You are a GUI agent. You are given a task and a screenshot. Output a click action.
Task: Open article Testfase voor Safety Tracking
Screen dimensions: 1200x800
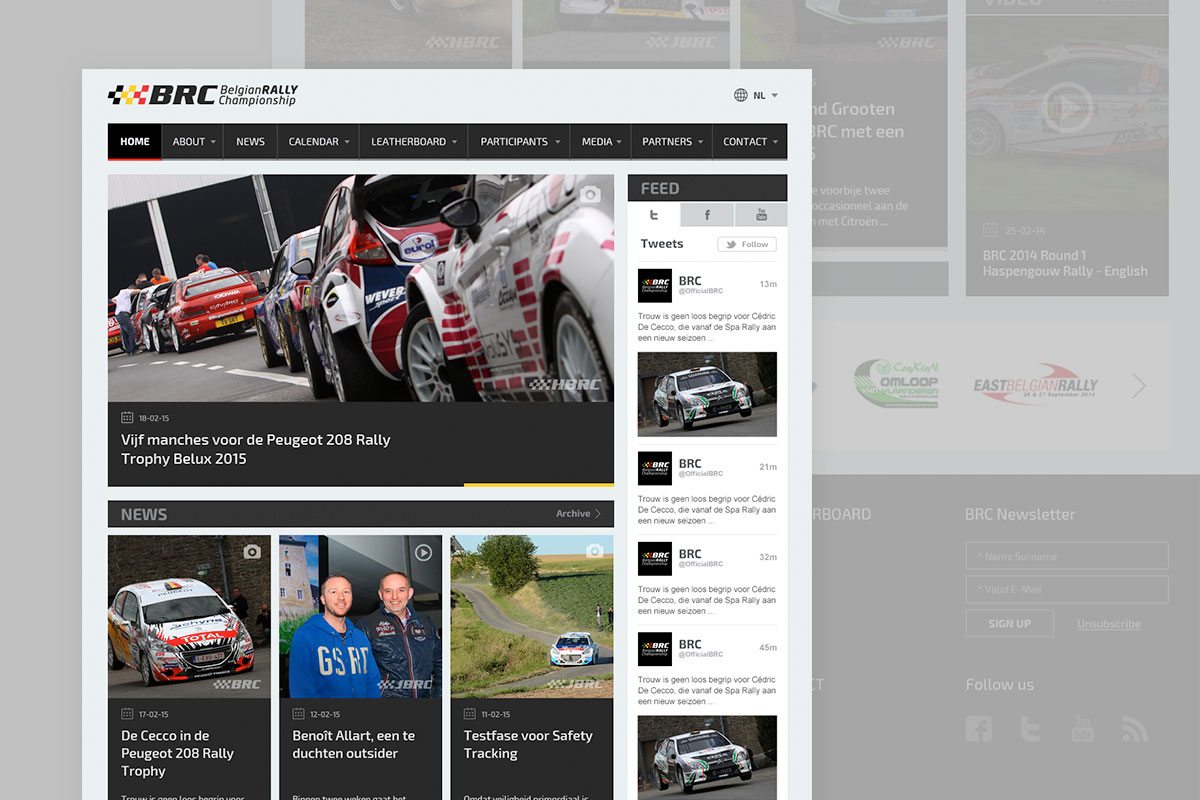coord(528,744)
